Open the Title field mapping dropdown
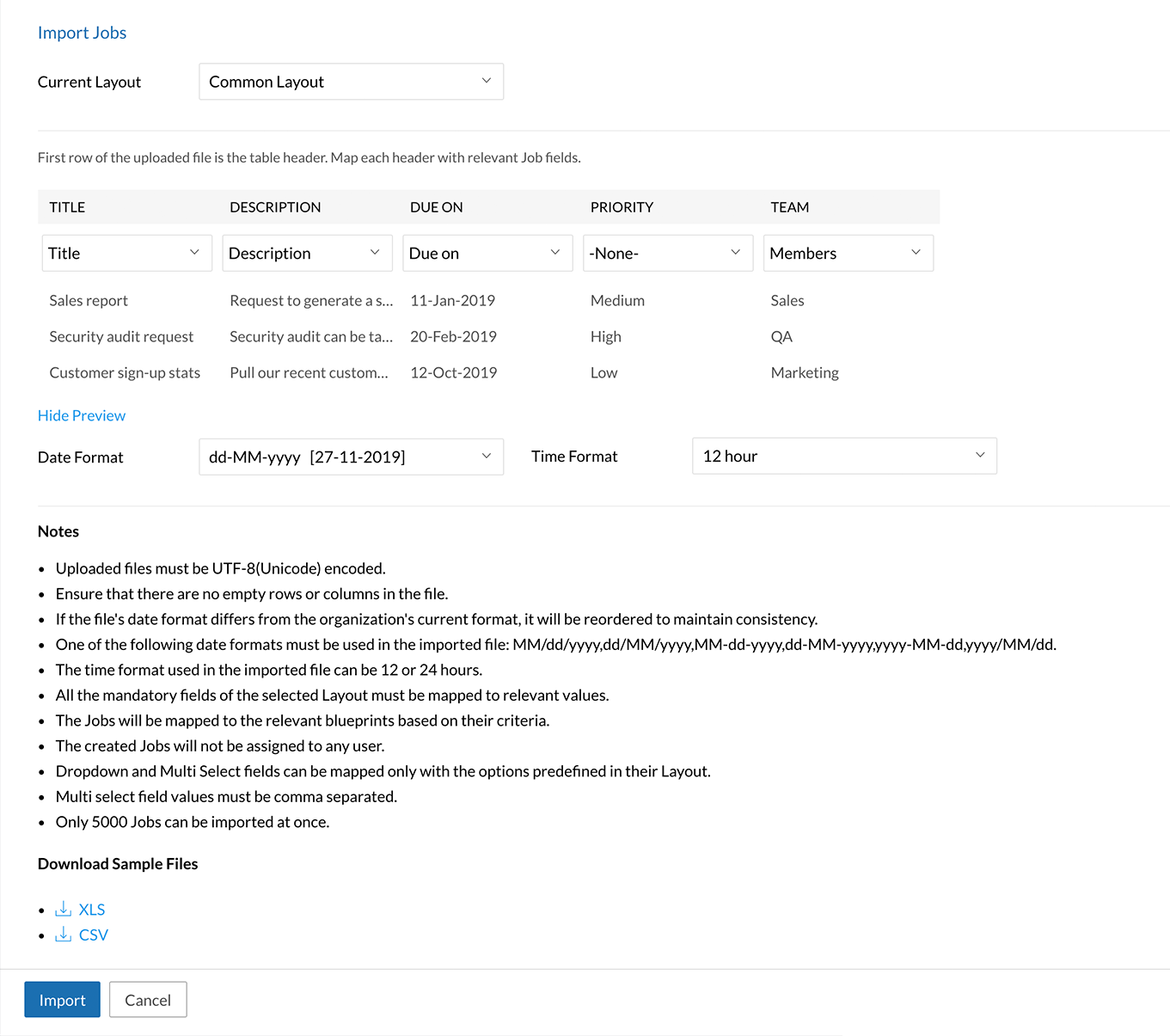Viewport: 1170px width, 1036px height. pyautogui.click(x=126, y=253)
